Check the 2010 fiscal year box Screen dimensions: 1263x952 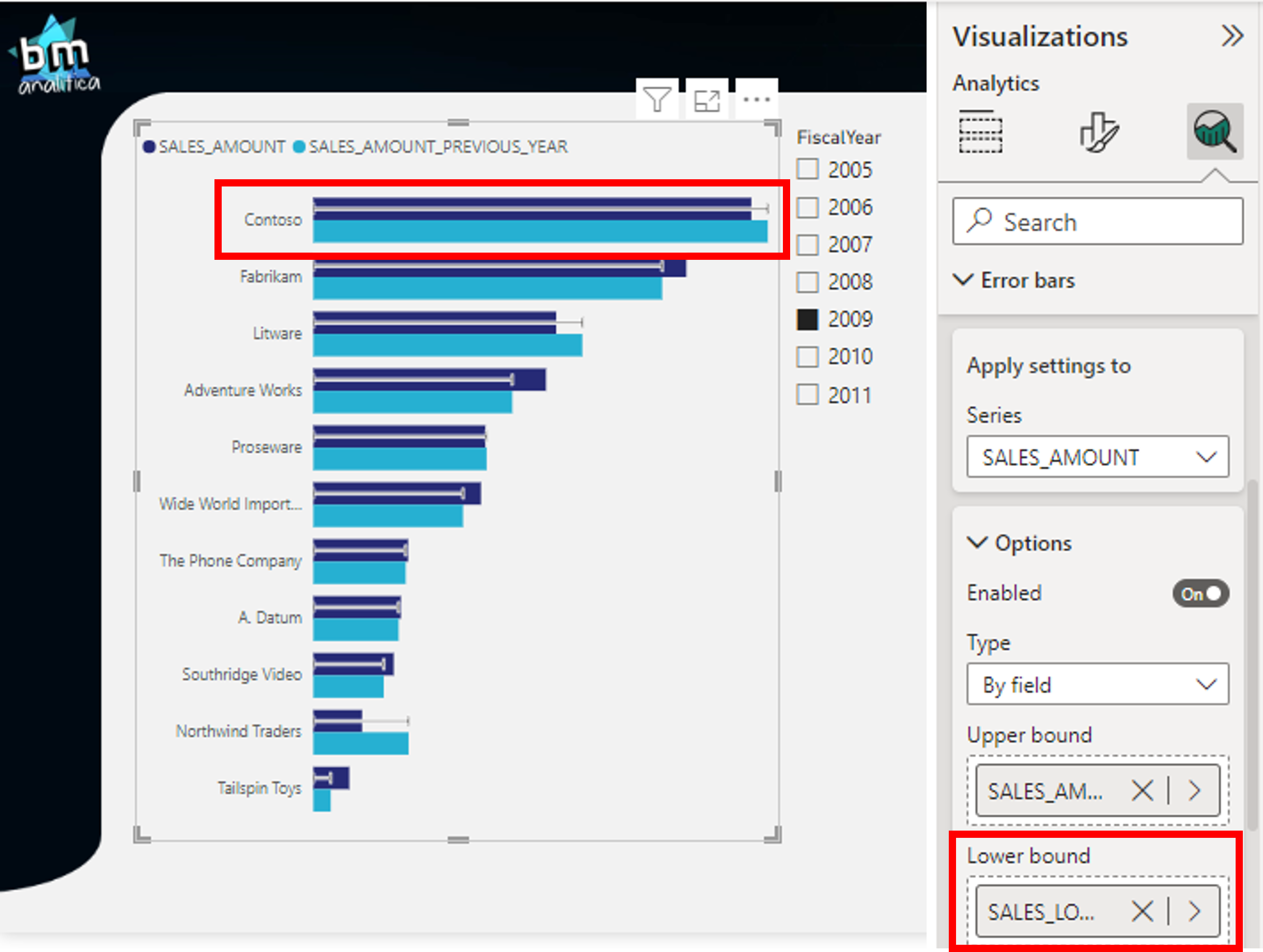click(x=807, y=357)
